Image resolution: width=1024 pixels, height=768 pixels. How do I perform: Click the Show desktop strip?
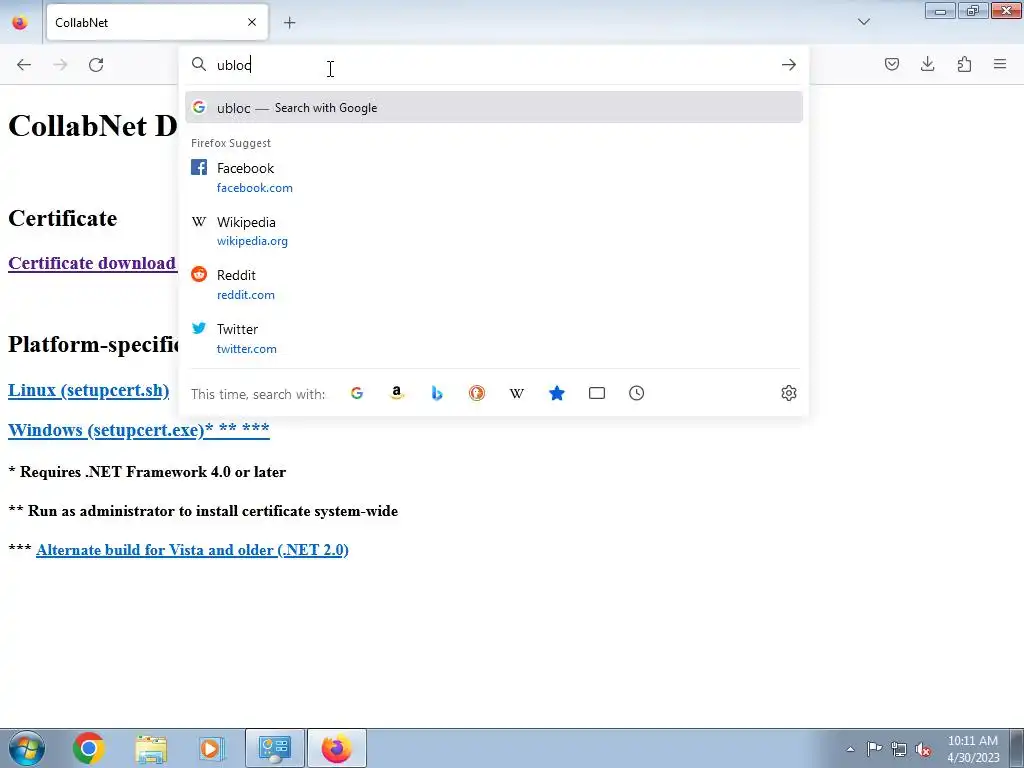[x=1016, y=748]
